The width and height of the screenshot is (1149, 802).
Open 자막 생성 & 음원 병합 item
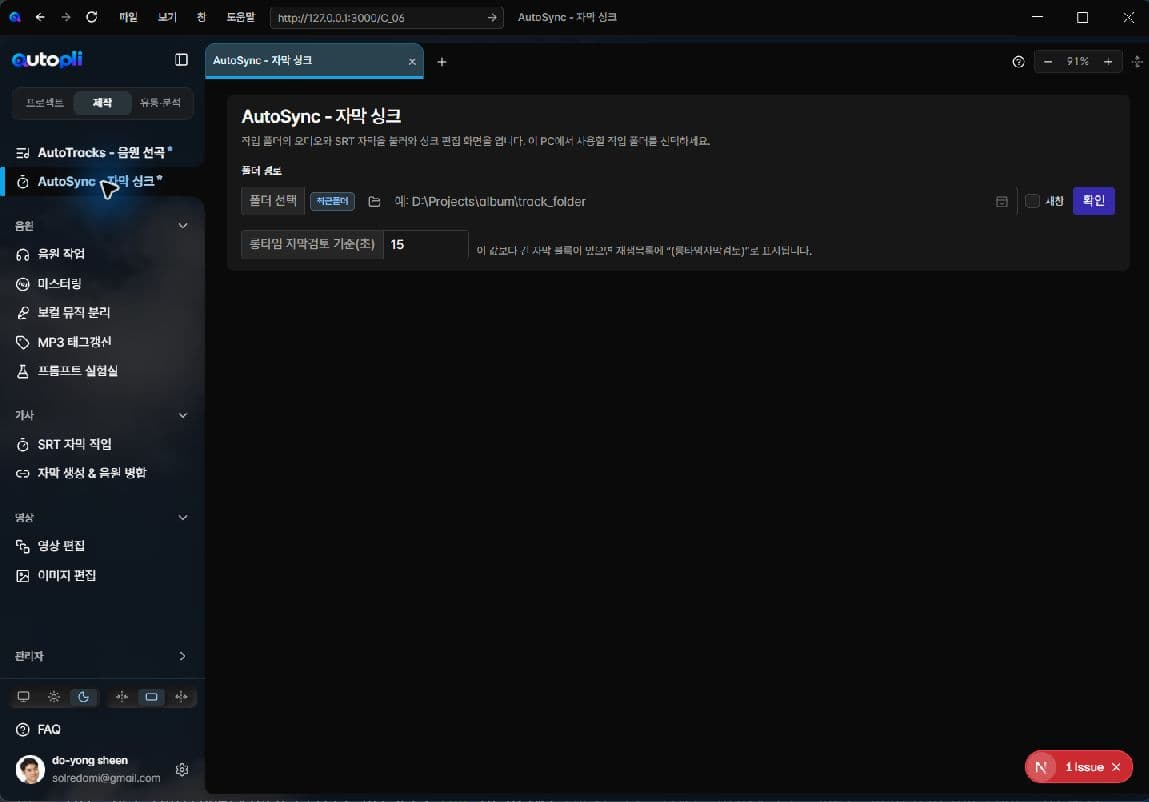(103, 473)
